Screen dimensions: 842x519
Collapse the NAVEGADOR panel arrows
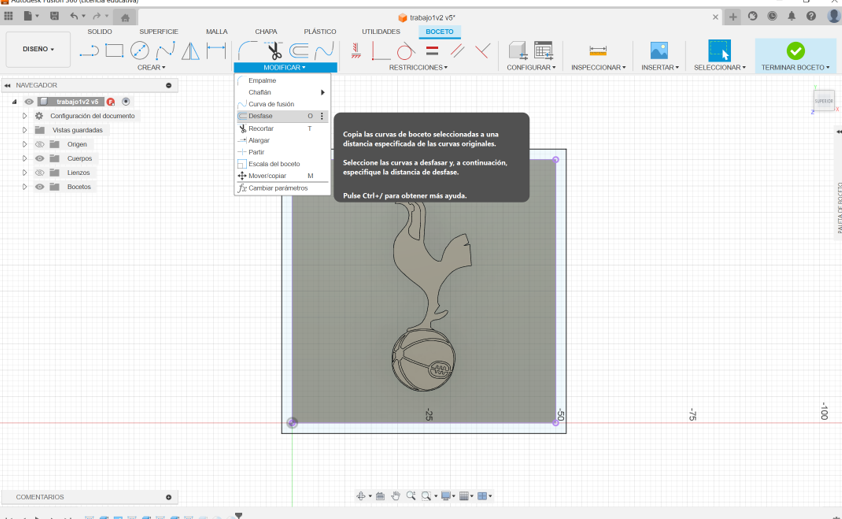(x=8, y=85)
